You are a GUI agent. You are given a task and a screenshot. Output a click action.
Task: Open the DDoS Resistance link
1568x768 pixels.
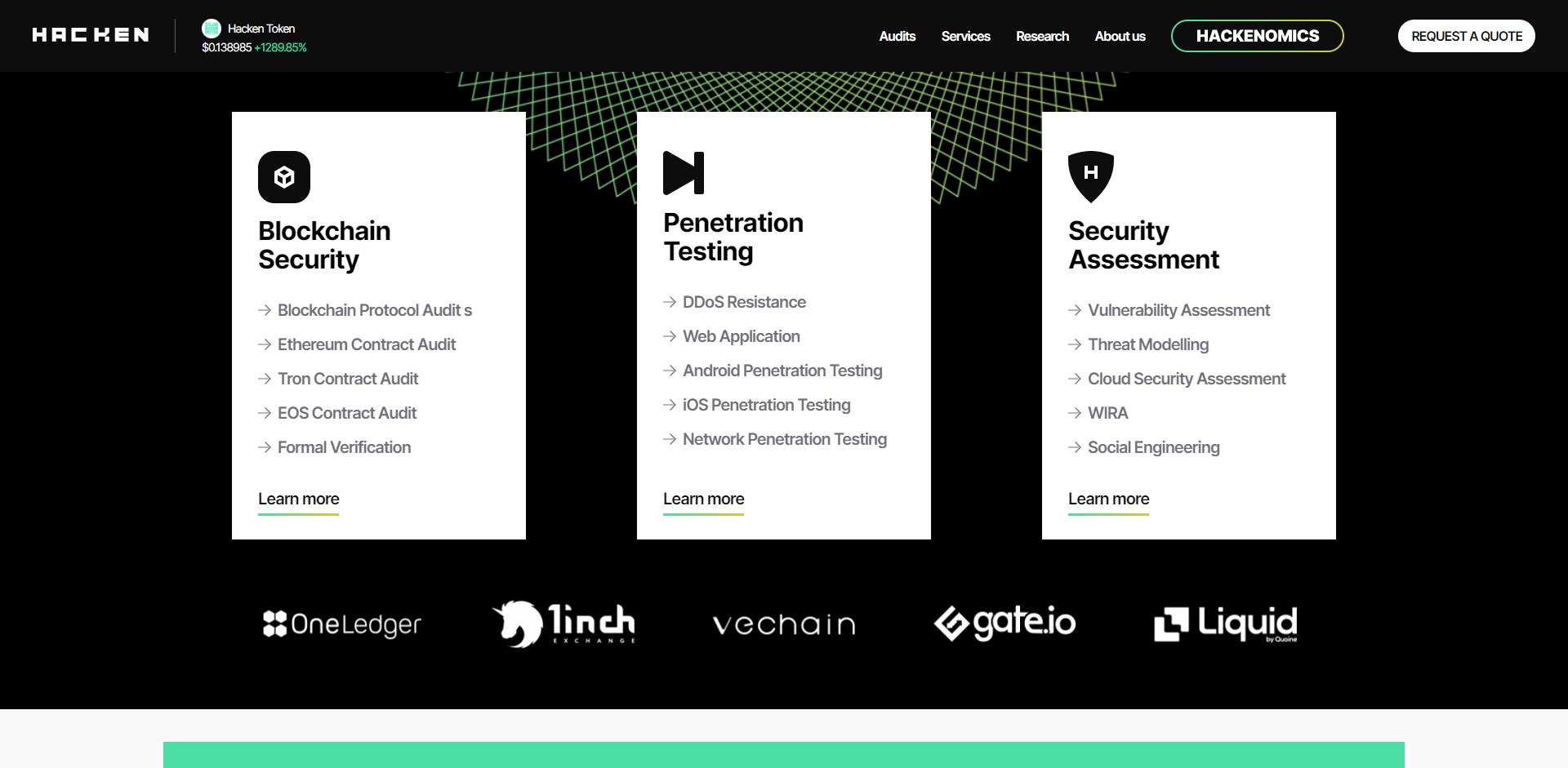[x=744, y=302]
